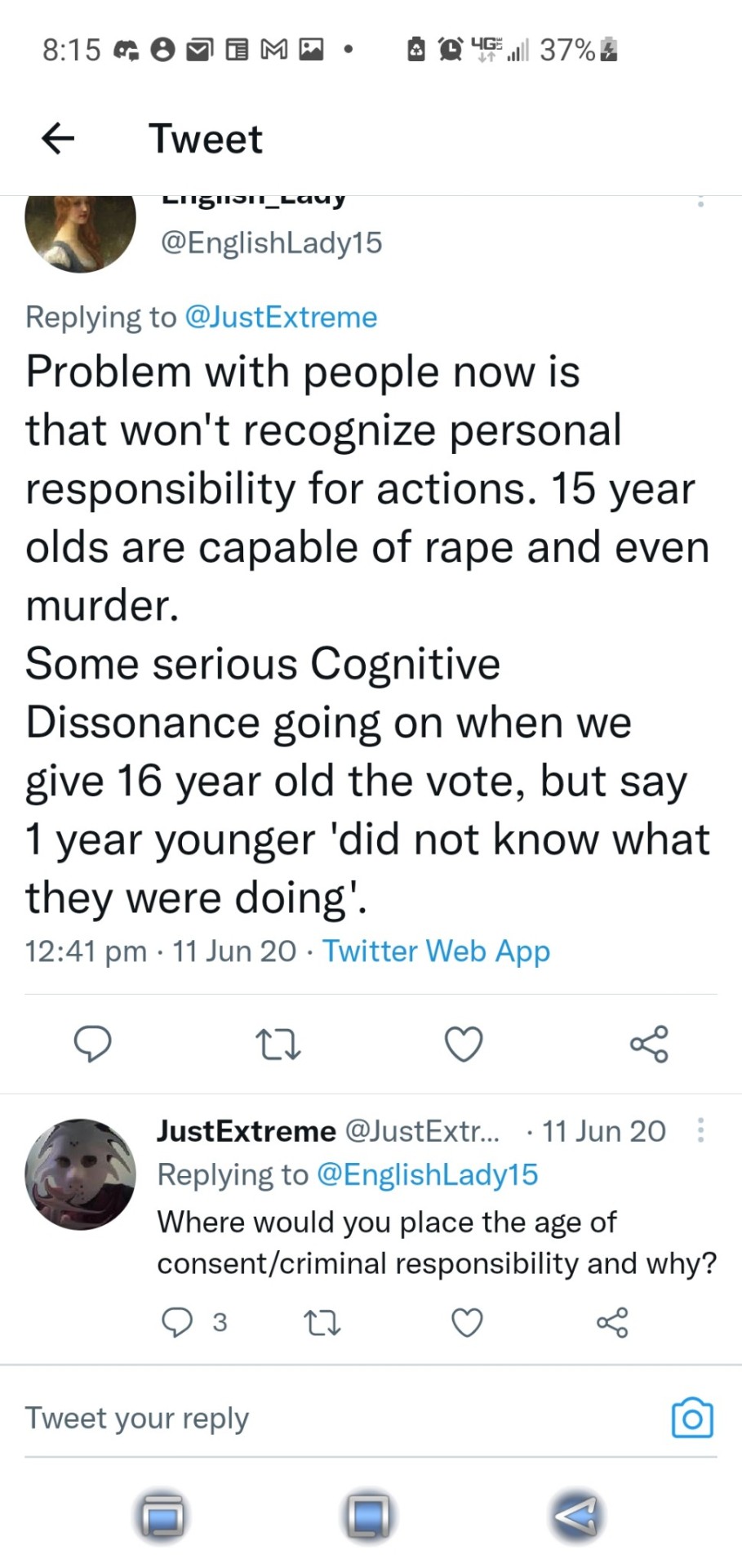Retweet JustExtreme's reply
The height and width of the screenshot is (1568, 742).
click(x=322, y=1322)
